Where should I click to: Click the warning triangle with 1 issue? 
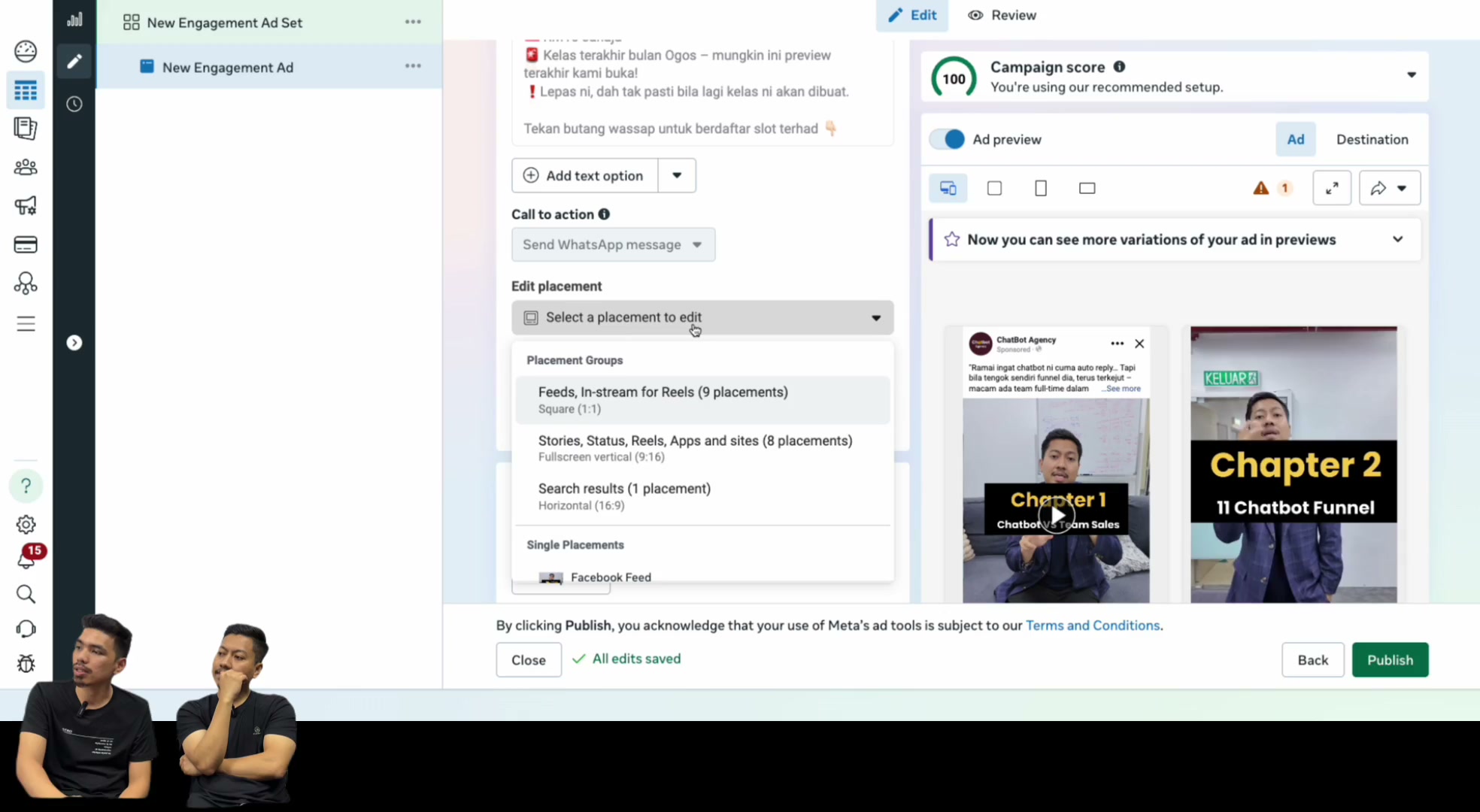[x=1272, y=188]
